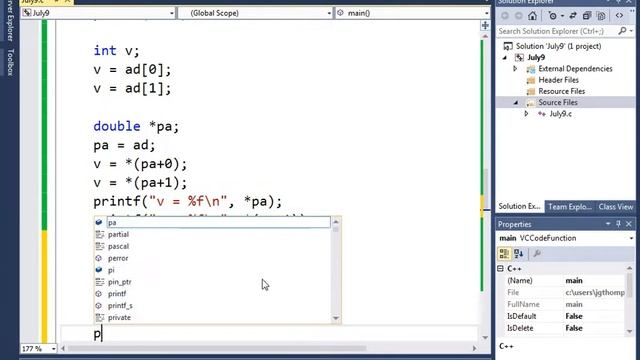The image size is (640, 360).
Task: Switch to Class View tab
Action: tap(616, 207)
